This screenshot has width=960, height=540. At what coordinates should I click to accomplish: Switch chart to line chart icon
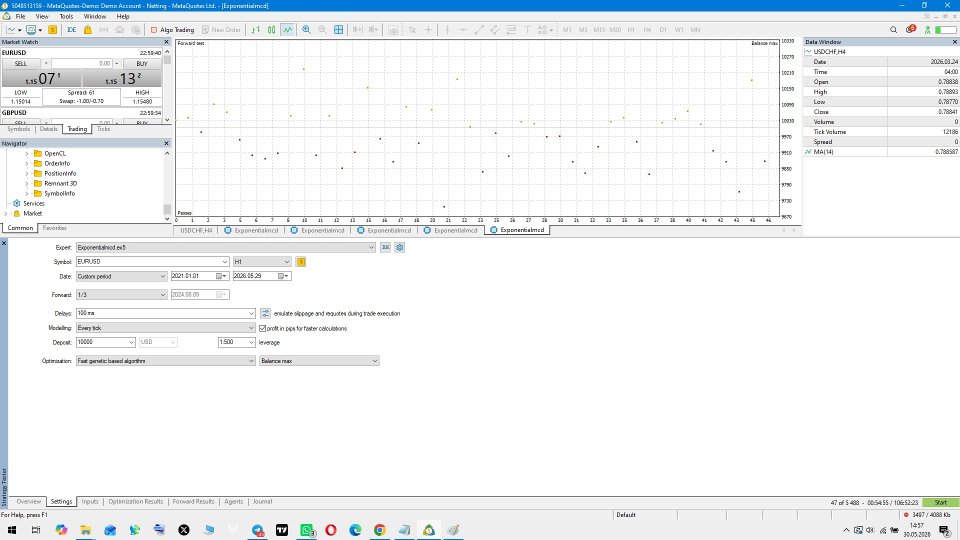point(287,29)
